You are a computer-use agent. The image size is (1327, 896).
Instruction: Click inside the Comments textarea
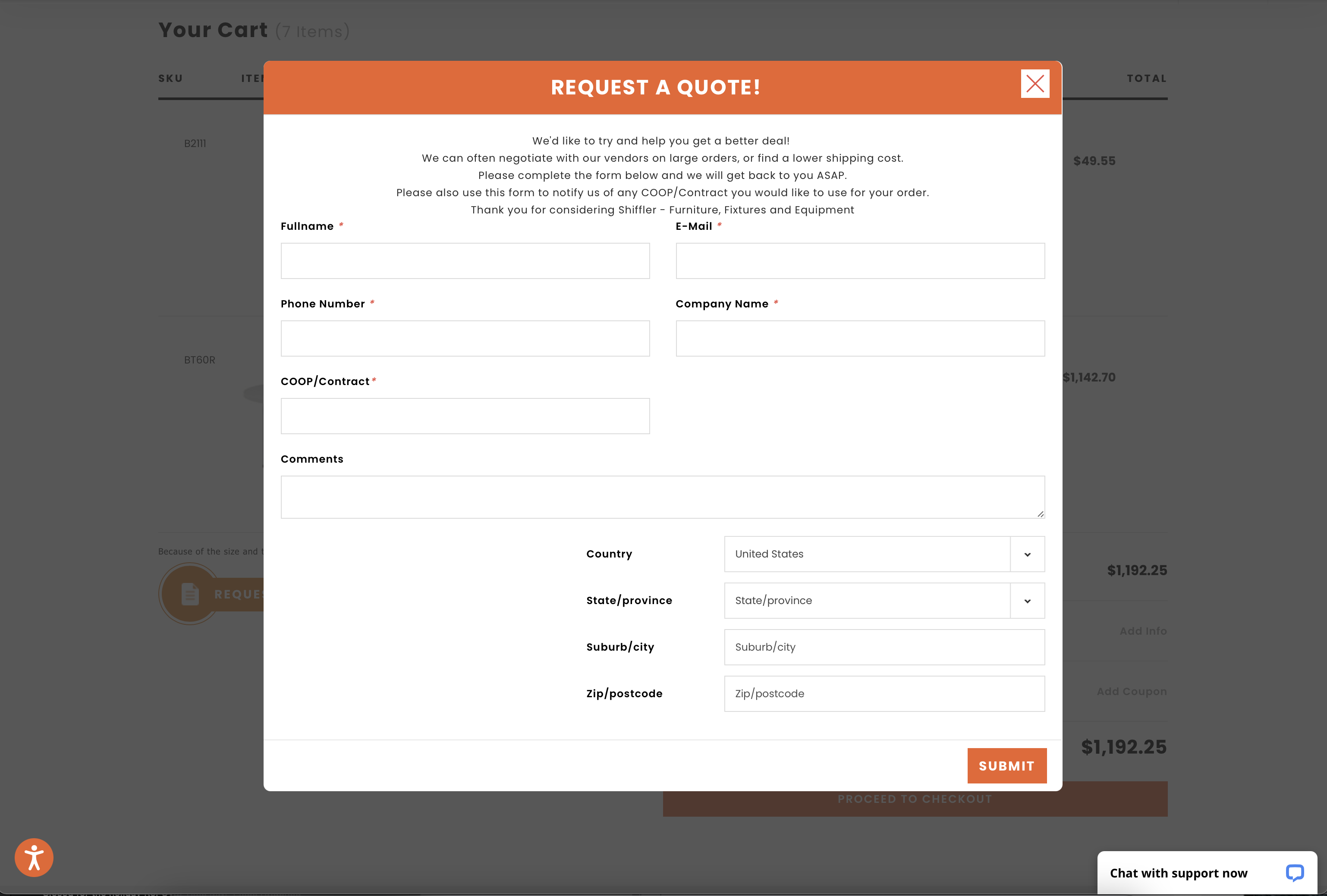(x=662, y=497)
